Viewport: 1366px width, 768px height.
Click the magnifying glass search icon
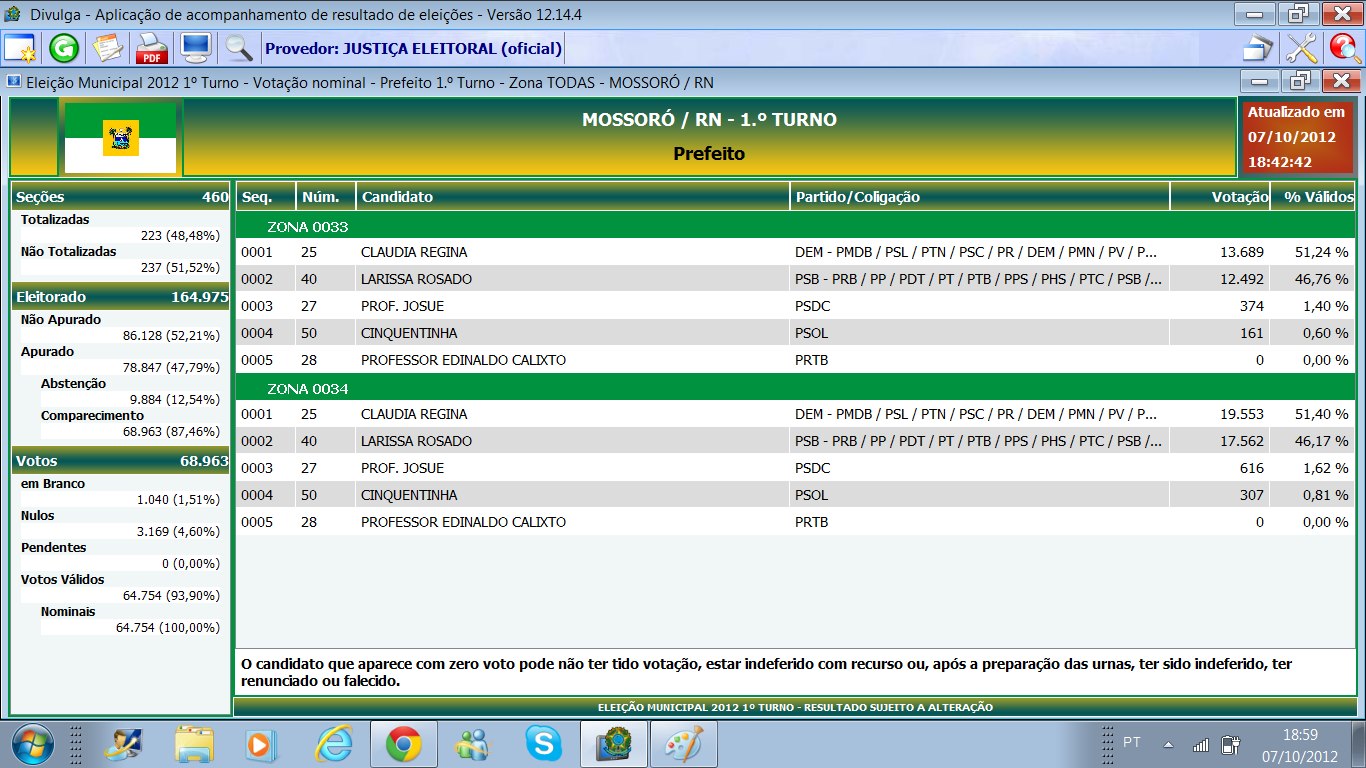point(238,48)
